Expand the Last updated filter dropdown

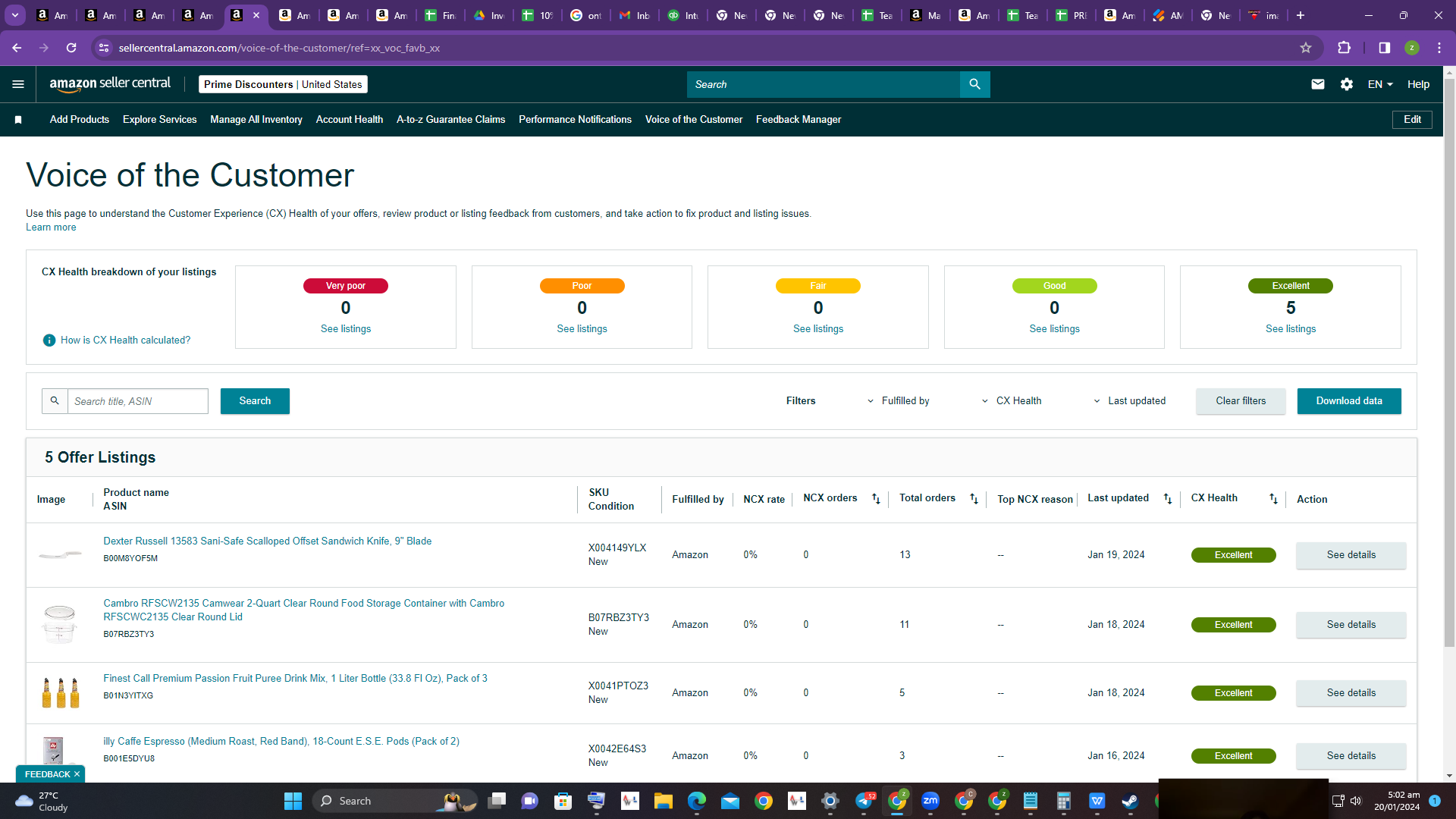click(x=1129, y=401)
